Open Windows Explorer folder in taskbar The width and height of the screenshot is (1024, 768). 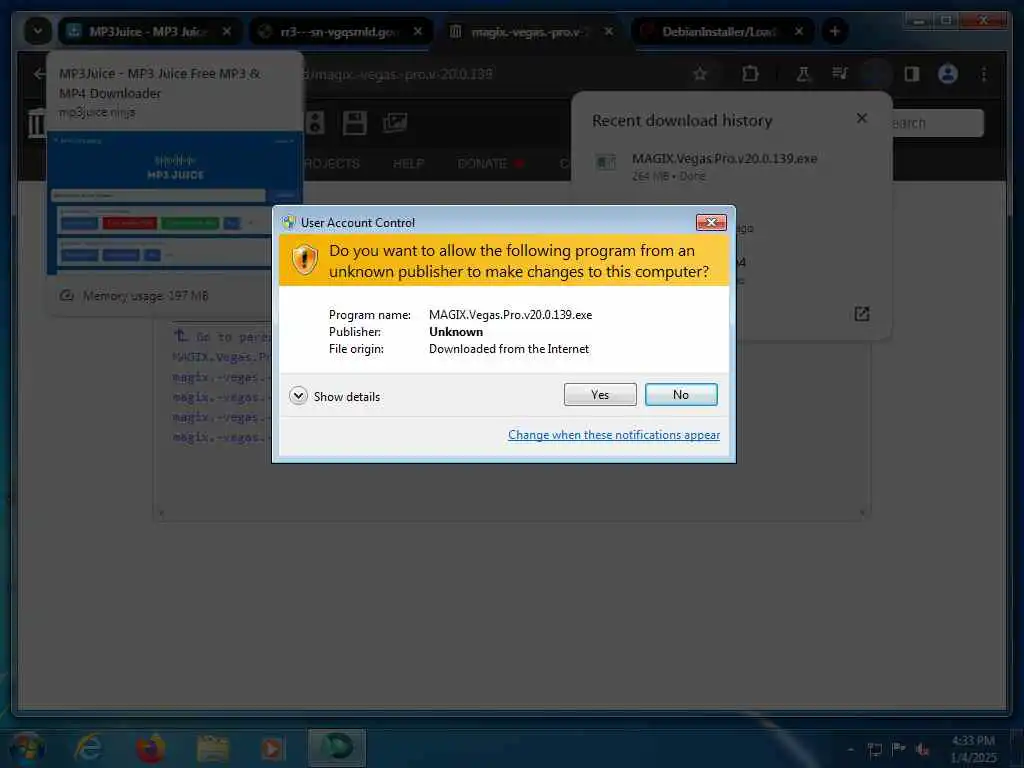[213, 748]
